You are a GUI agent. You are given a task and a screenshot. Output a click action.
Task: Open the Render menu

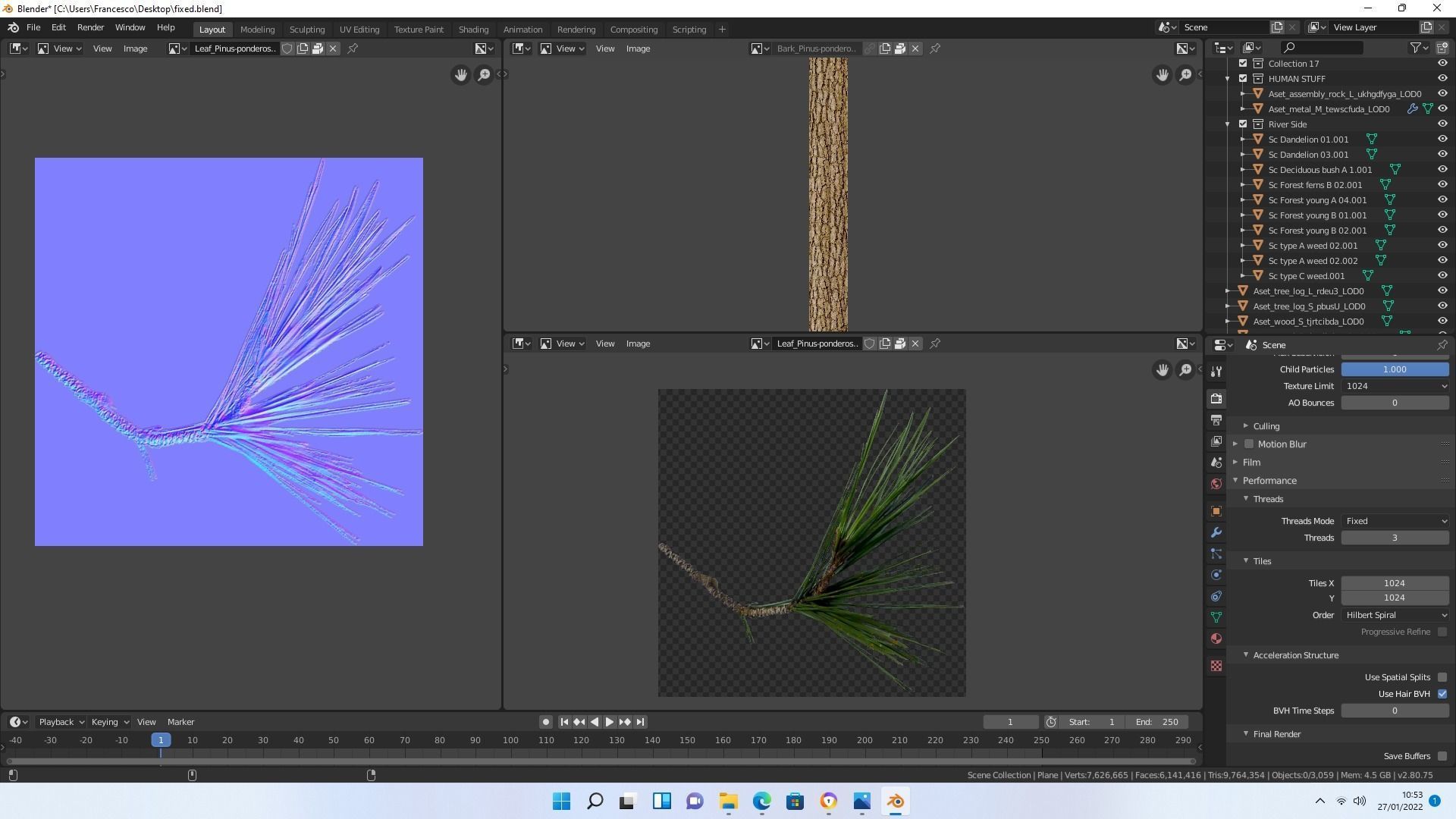[x=90, y=27]
